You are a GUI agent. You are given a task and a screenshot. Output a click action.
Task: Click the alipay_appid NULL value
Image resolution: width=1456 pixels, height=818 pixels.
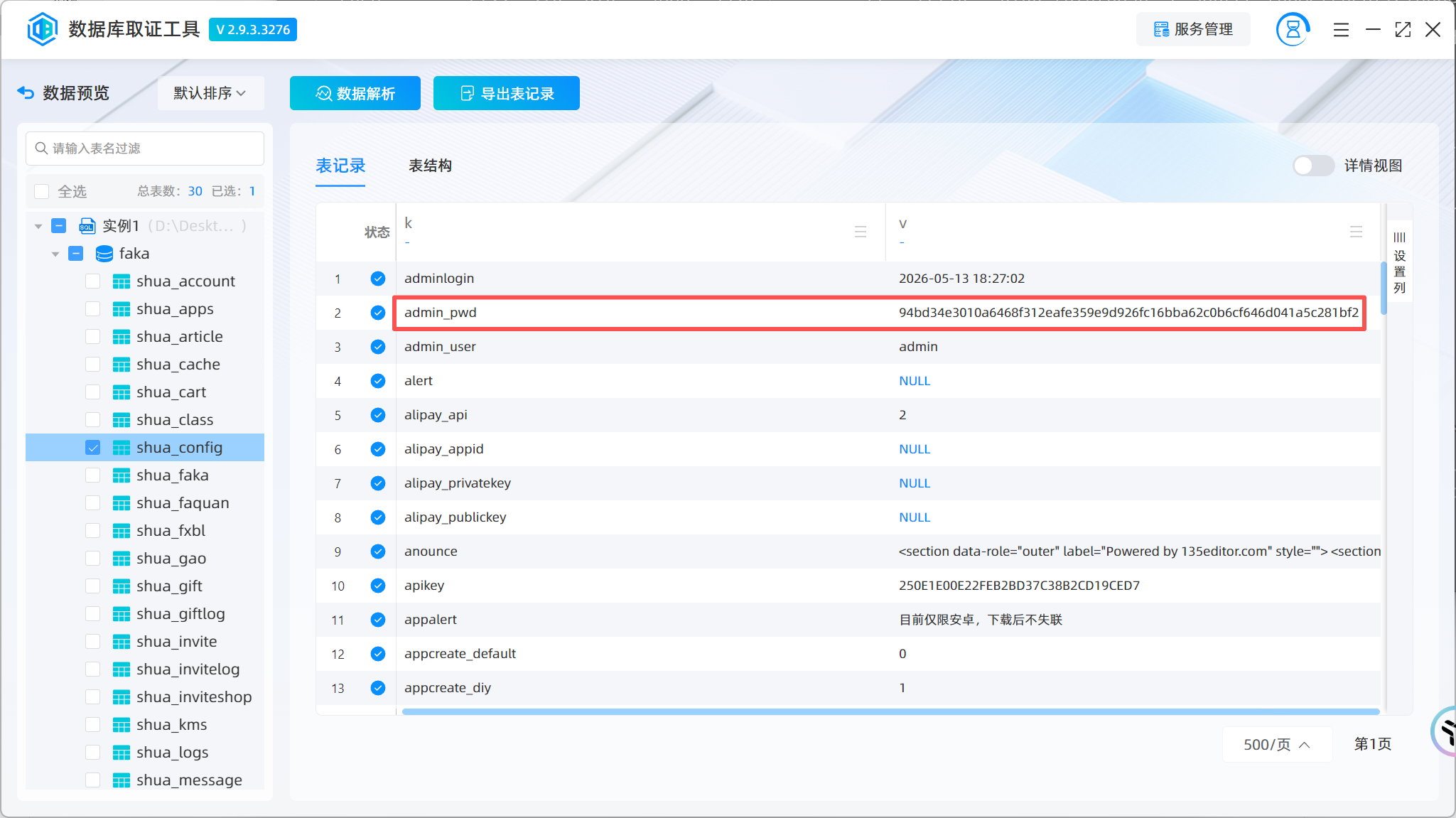(914, 449)
